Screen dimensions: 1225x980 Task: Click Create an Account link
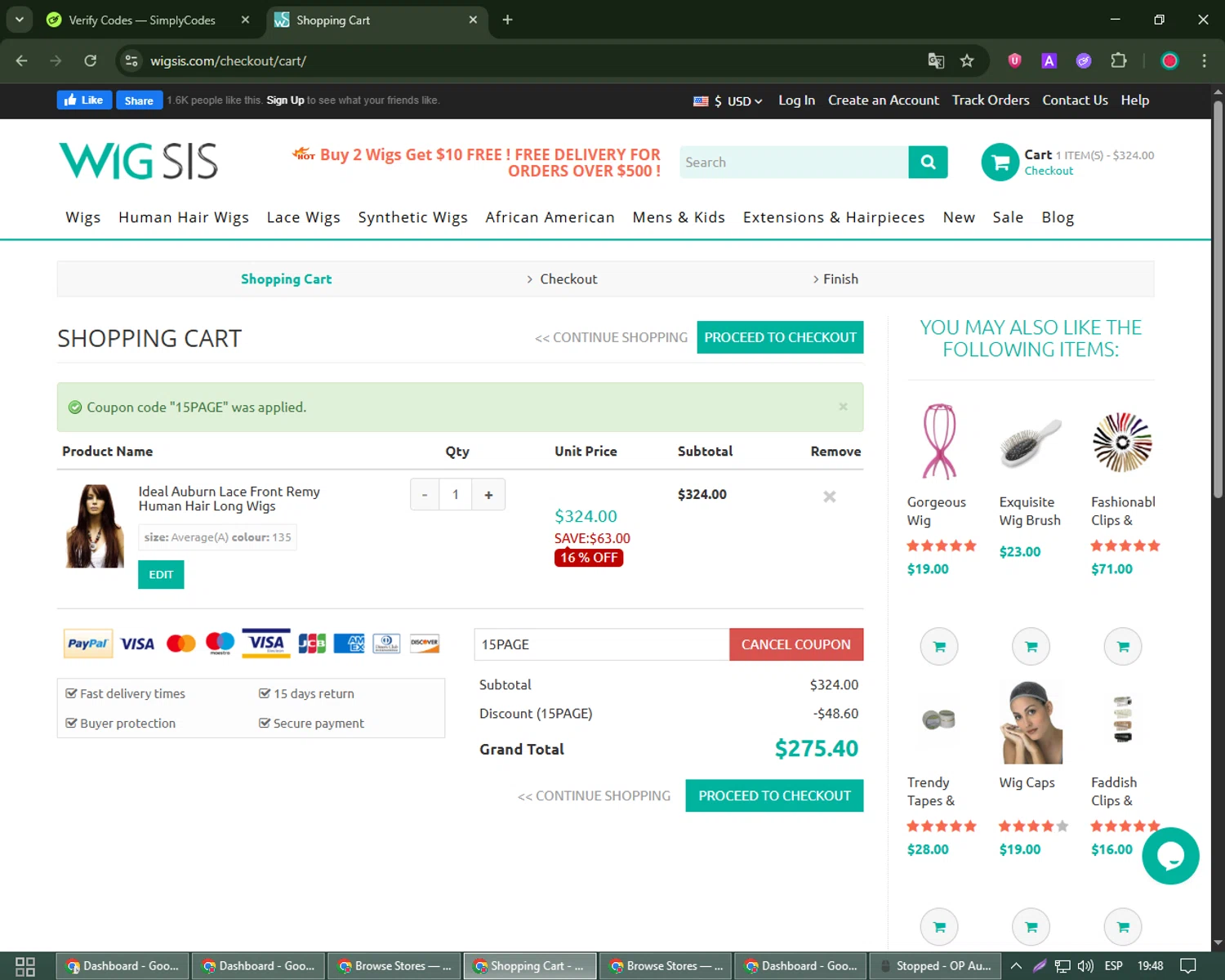[x=883, y=100]
